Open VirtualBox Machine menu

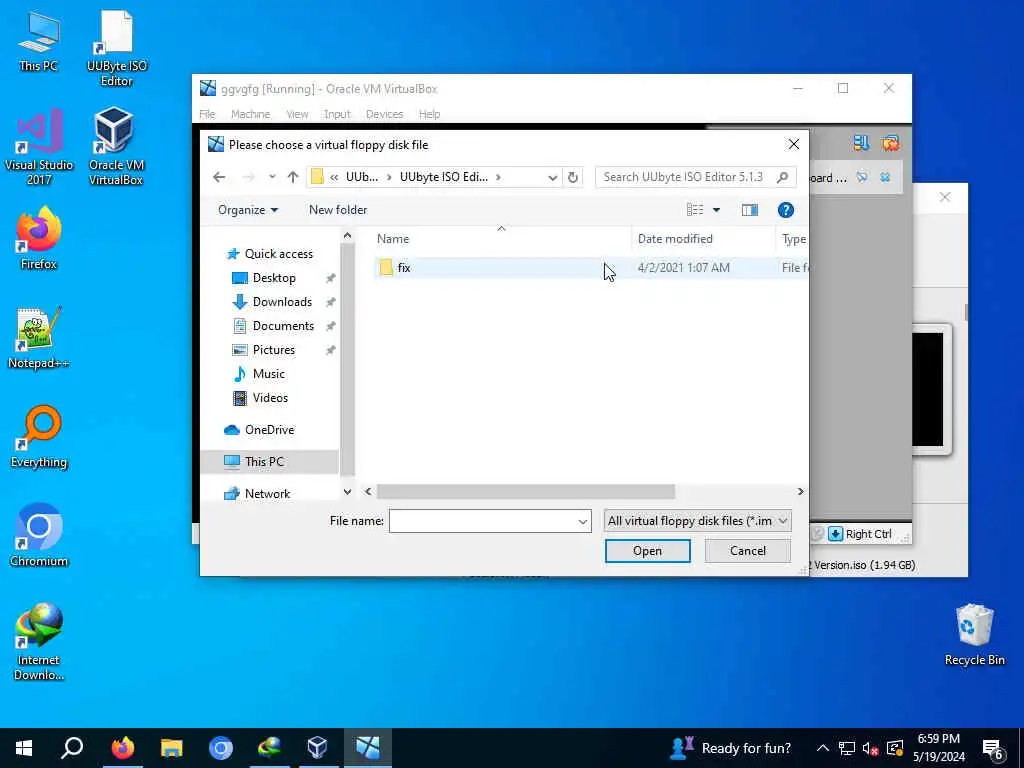[250, 114]
